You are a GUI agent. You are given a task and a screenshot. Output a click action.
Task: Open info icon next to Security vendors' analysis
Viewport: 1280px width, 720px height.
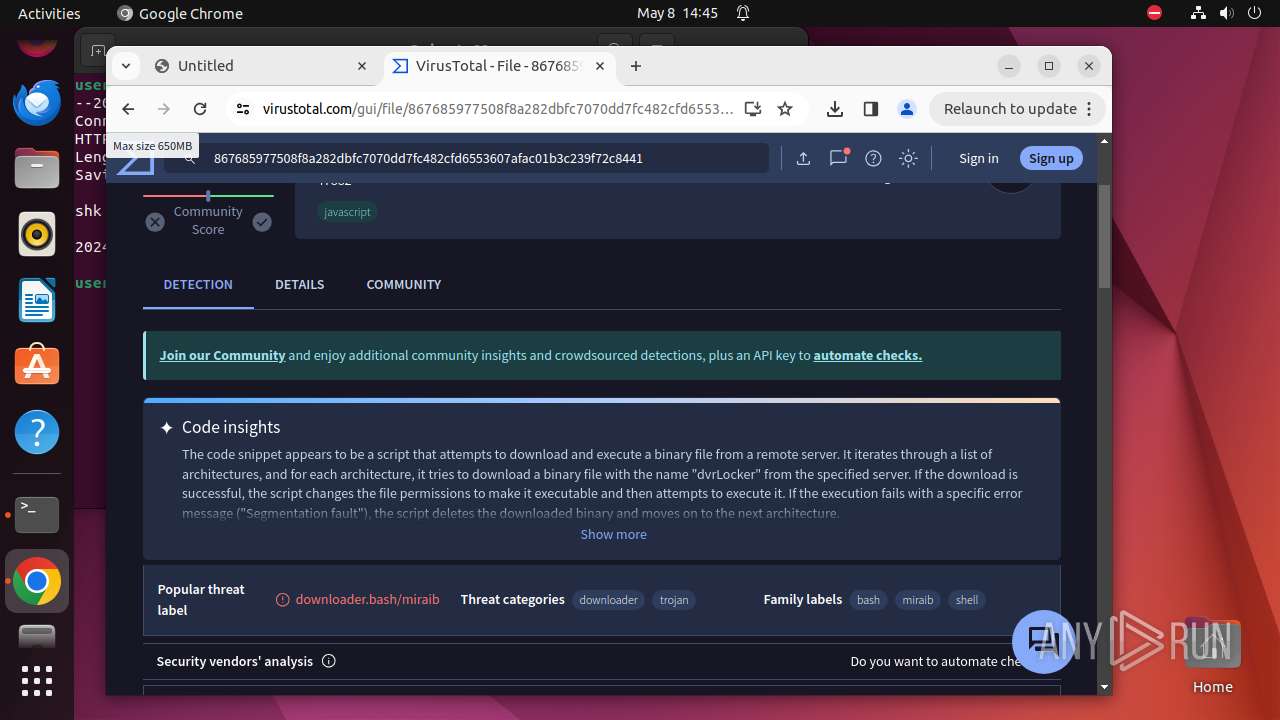tap(329, 661)
